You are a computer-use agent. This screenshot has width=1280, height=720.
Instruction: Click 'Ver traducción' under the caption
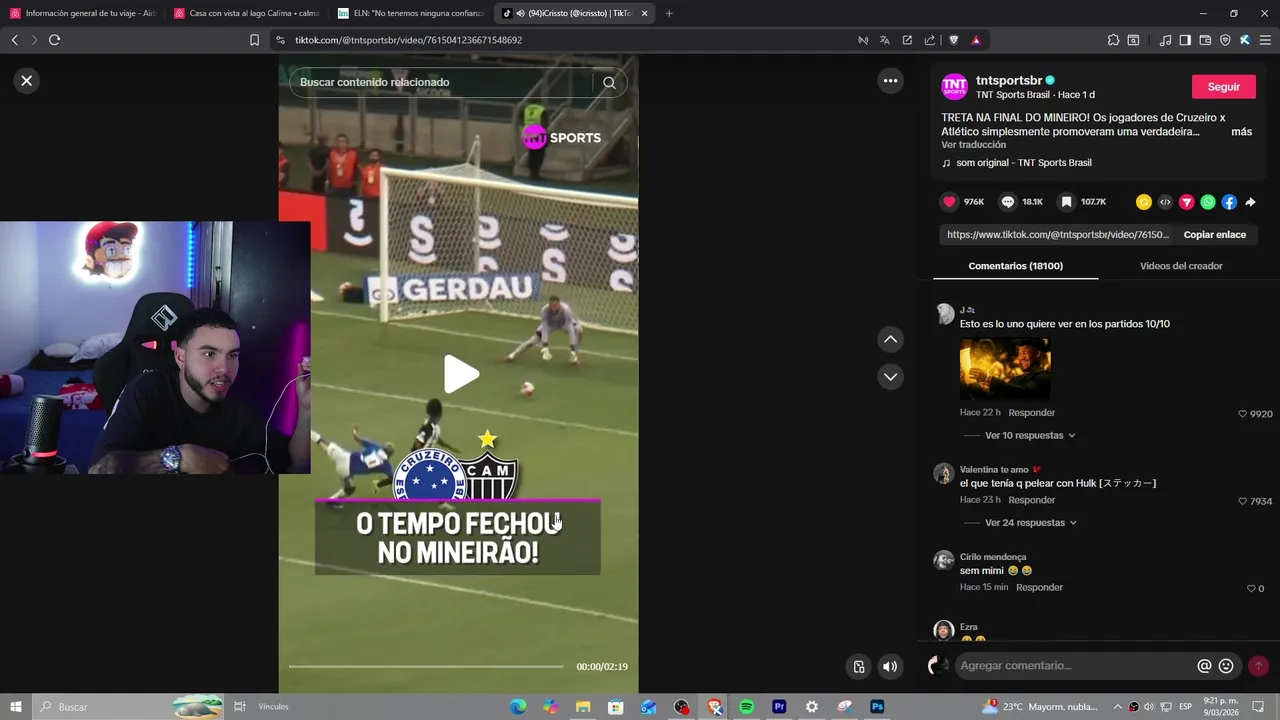point(973,145)
